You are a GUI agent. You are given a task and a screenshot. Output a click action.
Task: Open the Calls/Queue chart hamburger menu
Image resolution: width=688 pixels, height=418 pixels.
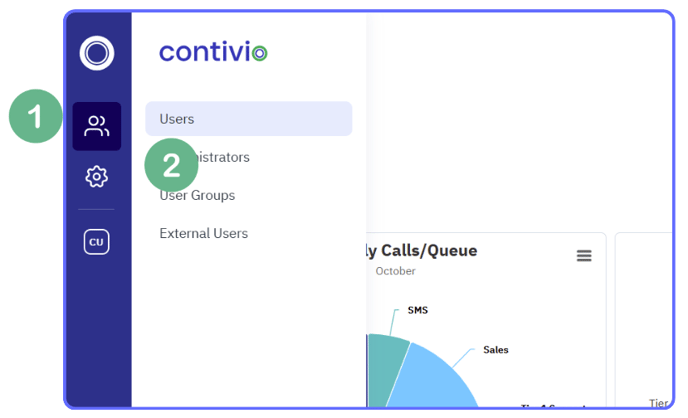click(584, 256)
